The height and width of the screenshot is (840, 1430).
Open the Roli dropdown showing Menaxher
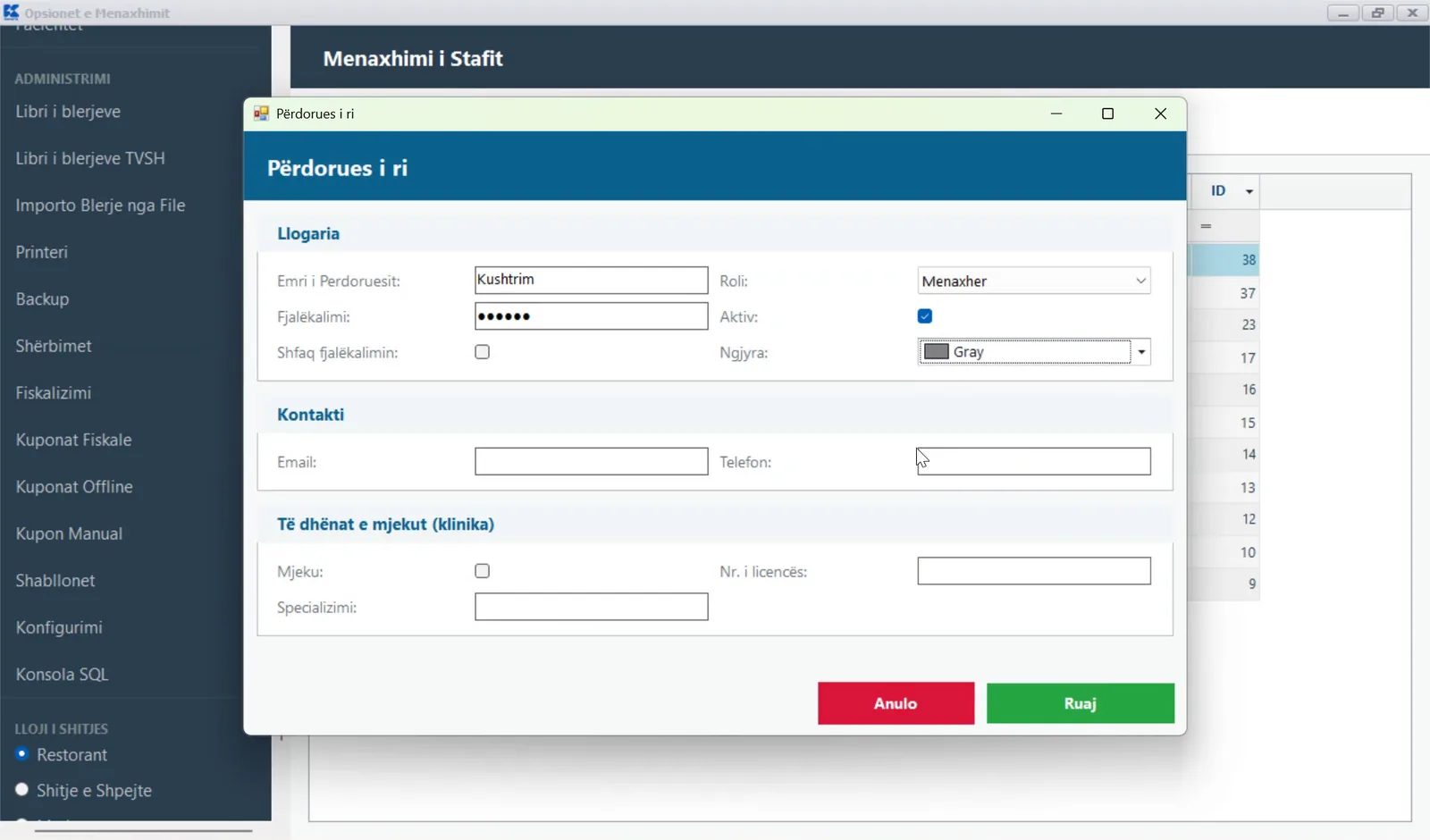point(1034,281)
